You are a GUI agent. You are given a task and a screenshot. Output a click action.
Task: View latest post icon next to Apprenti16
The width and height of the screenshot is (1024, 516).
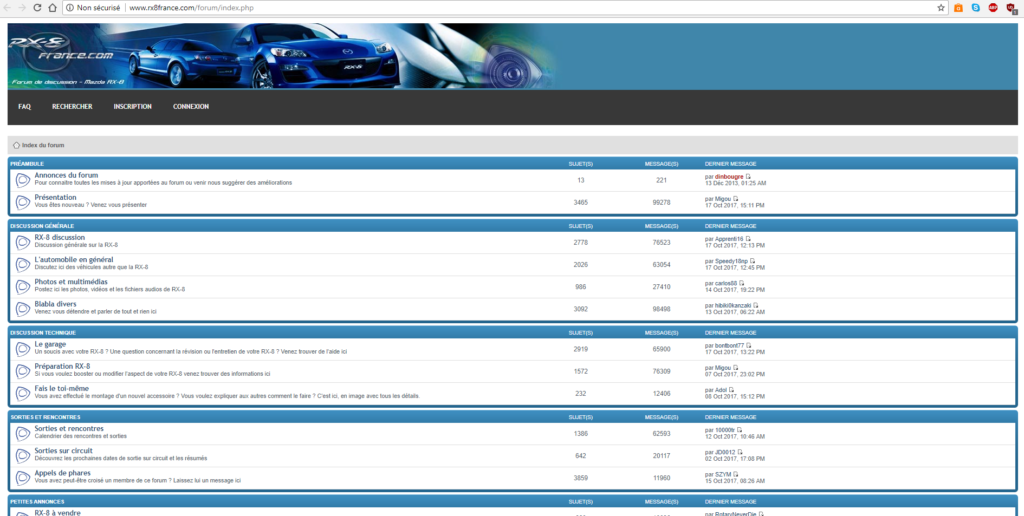click(x=748, y=239)
